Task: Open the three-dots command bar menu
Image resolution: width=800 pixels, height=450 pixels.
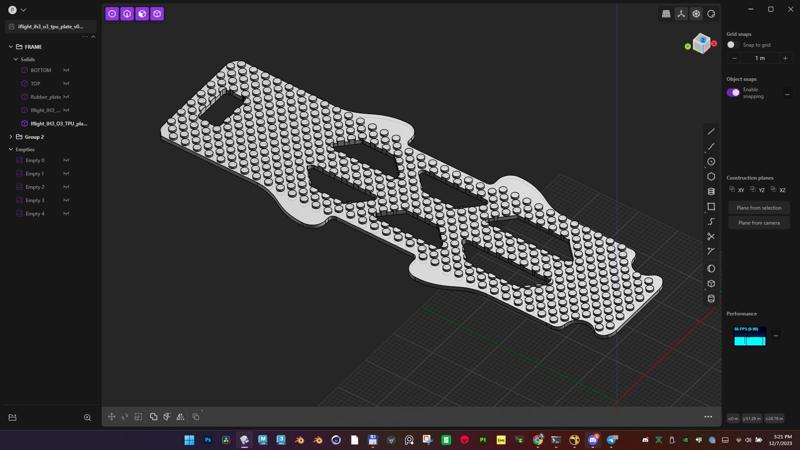Action: 708,417
